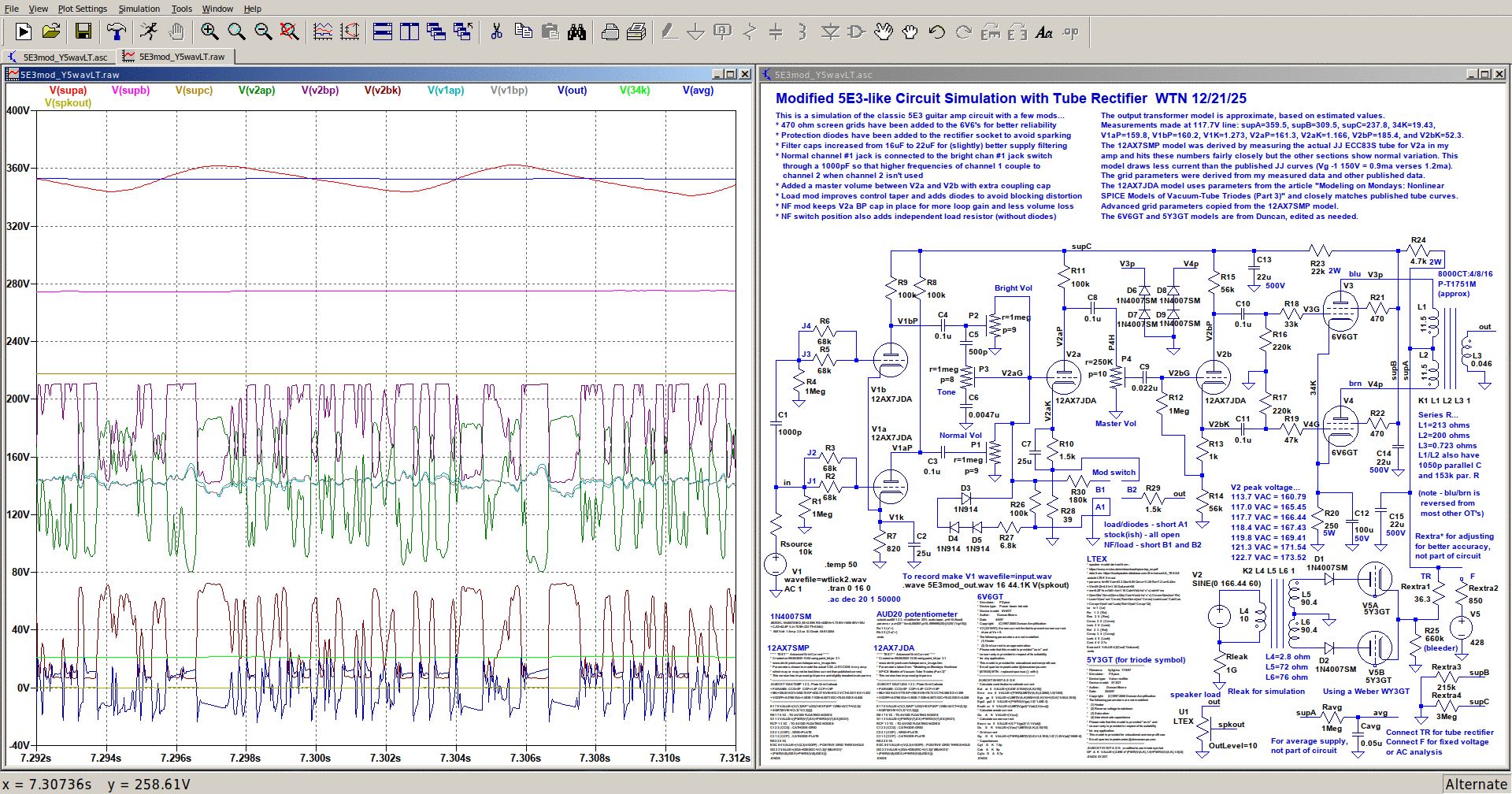This screenshot has width=1512, height=794.
Task: Tile windows horizontally using toolbar icon
Action: pyautogui.click(x=383, y=32)
